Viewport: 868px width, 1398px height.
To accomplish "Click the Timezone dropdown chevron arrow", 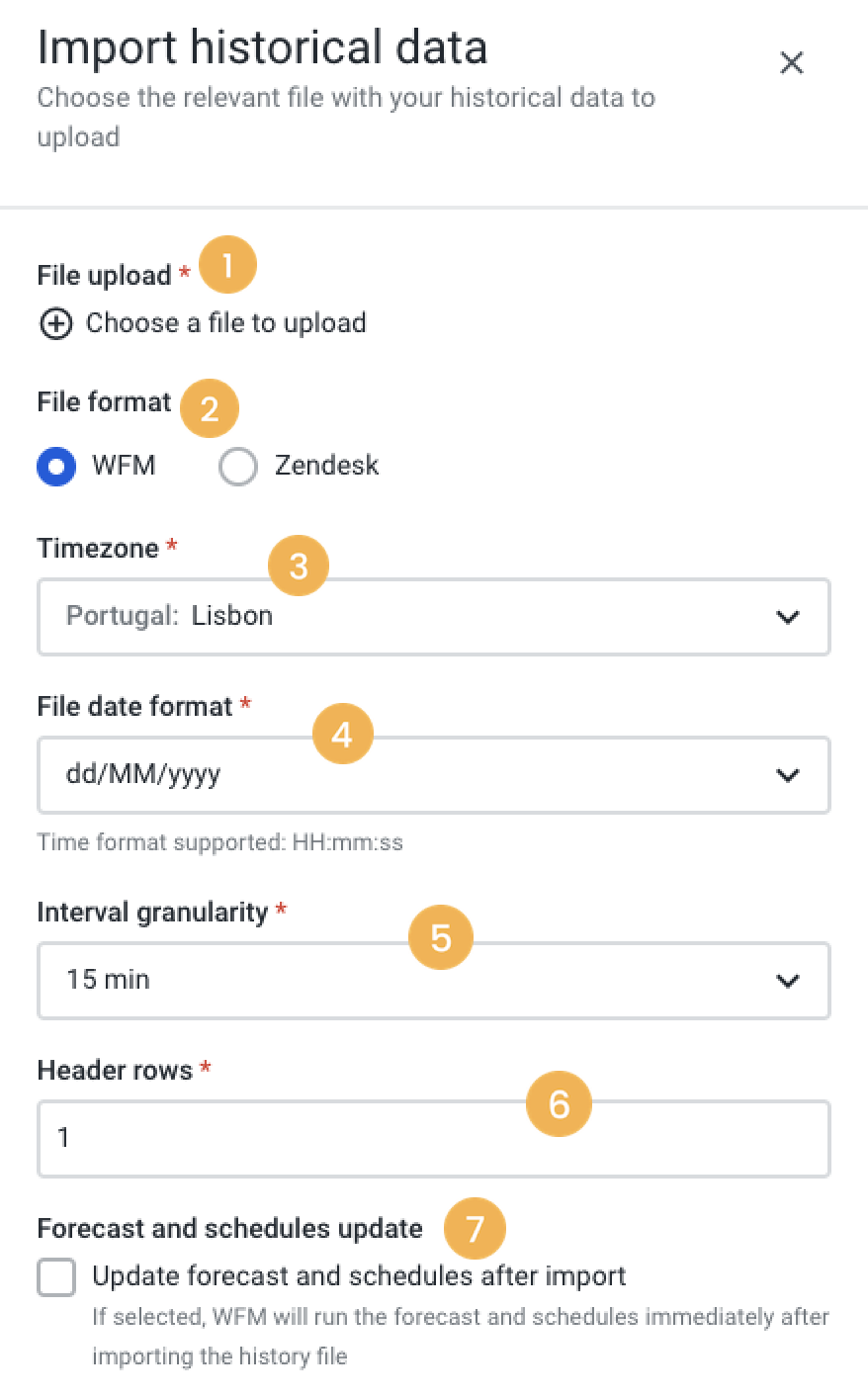I will [x=788, y=618].
